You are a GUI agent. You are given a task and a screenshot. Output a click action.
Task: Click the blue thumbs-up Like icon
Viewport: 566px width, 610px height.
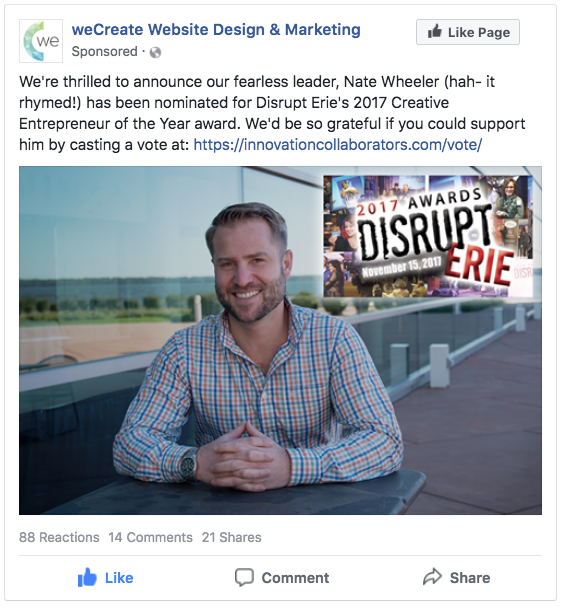coord(87,577)
